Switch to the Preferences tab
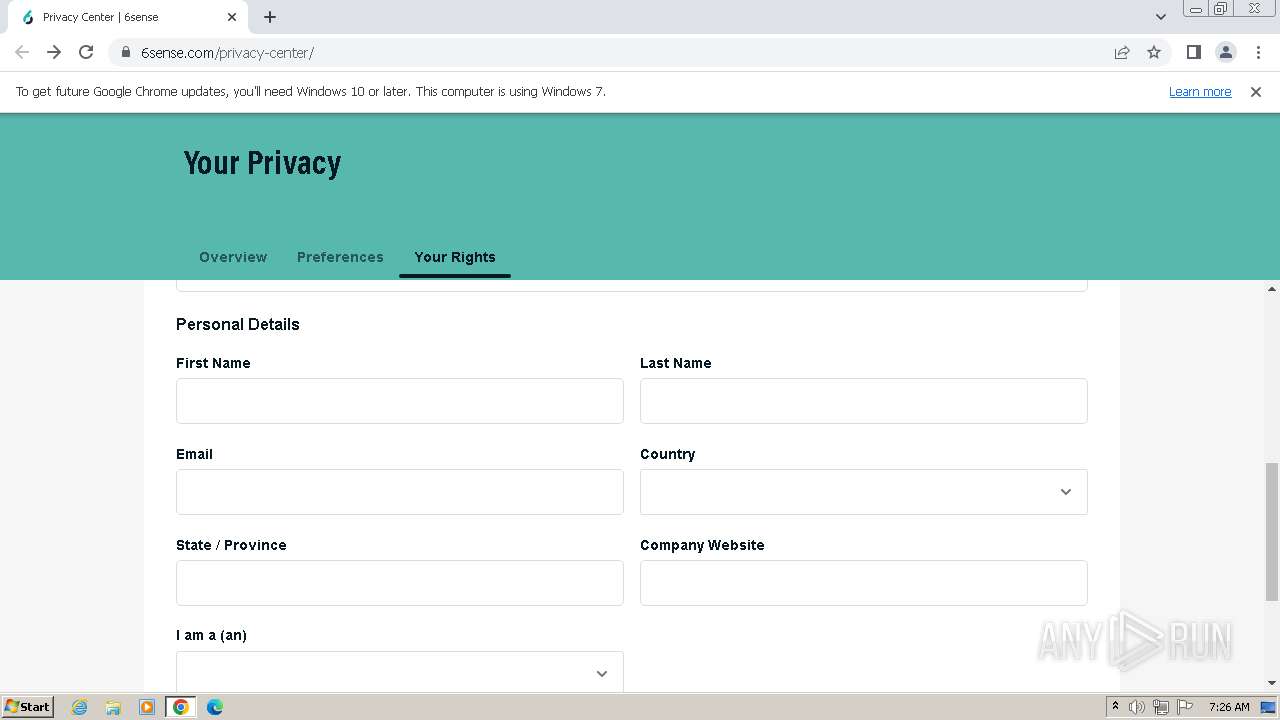This screenshot has width=1280, height=720. pos(340,257)
